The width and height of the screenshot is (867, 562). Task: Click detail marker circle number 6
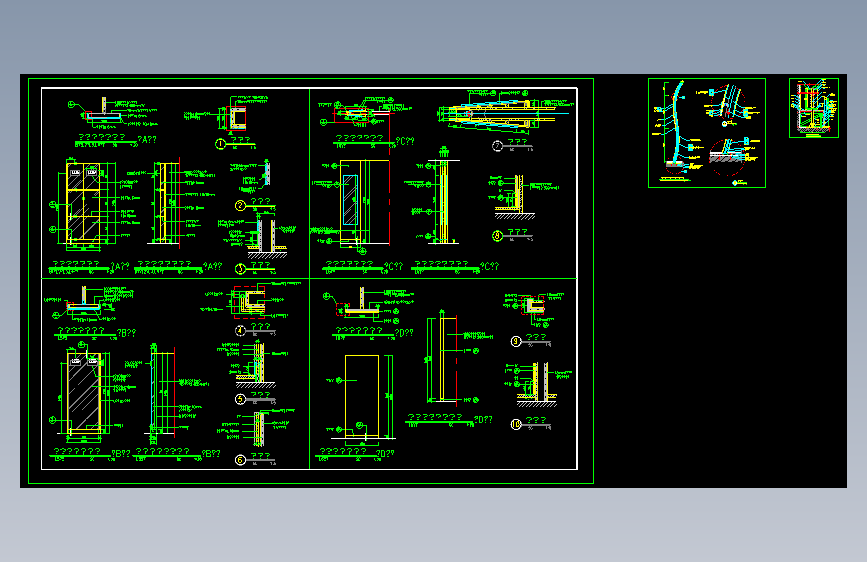240,460
